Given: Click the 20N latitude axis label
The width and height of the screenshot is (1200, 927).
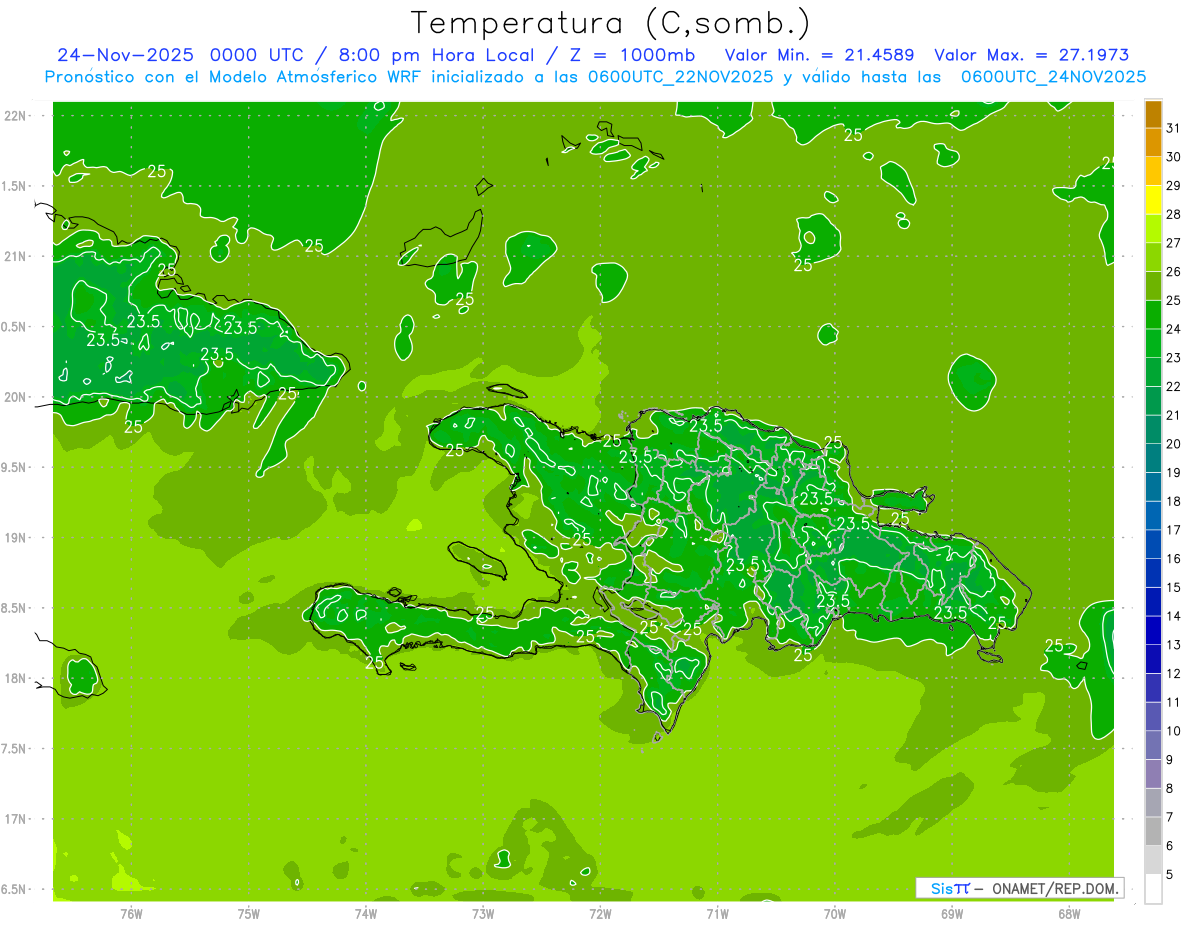Looking at the screenshot, I should click(x=14, y=397).
